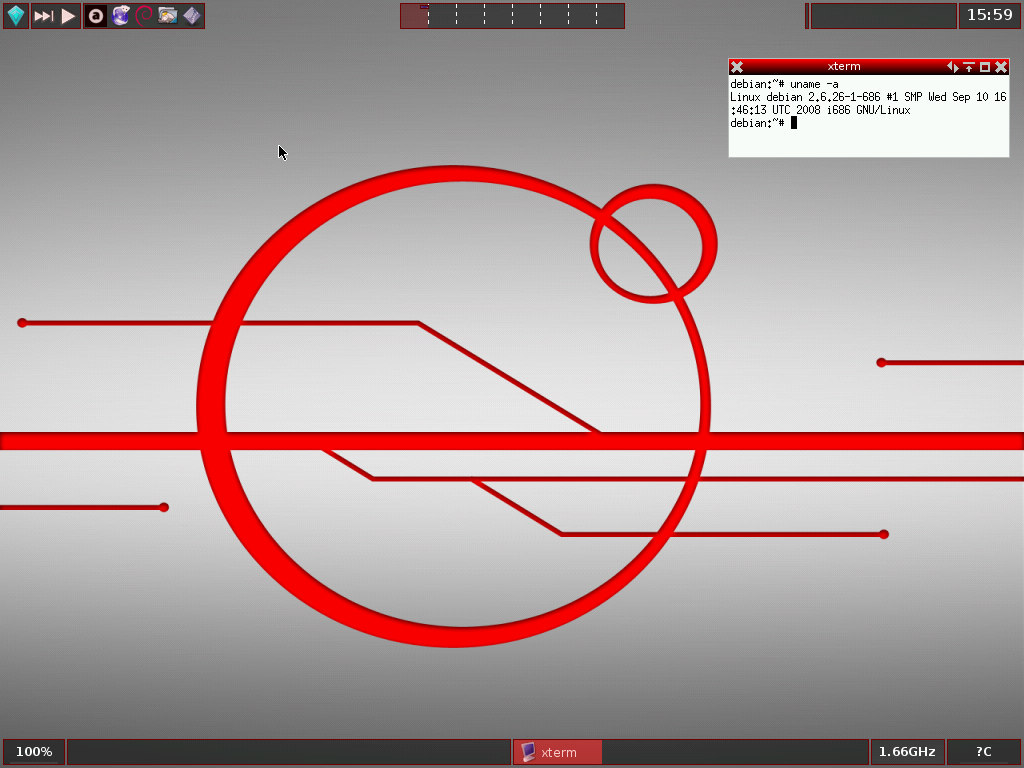Click the skip-forward media control

[44, 16]
